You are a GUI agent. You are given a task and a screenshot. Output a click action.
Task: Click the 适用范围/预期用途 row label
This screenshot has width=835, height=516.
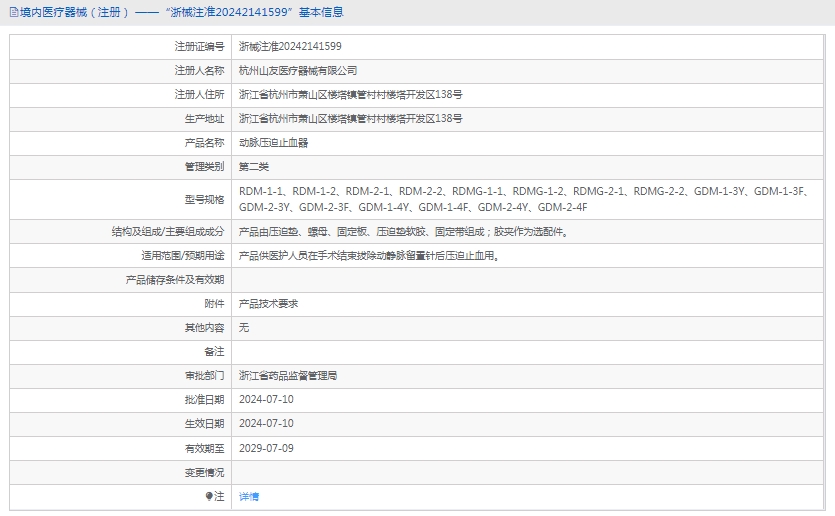(182, 255)
